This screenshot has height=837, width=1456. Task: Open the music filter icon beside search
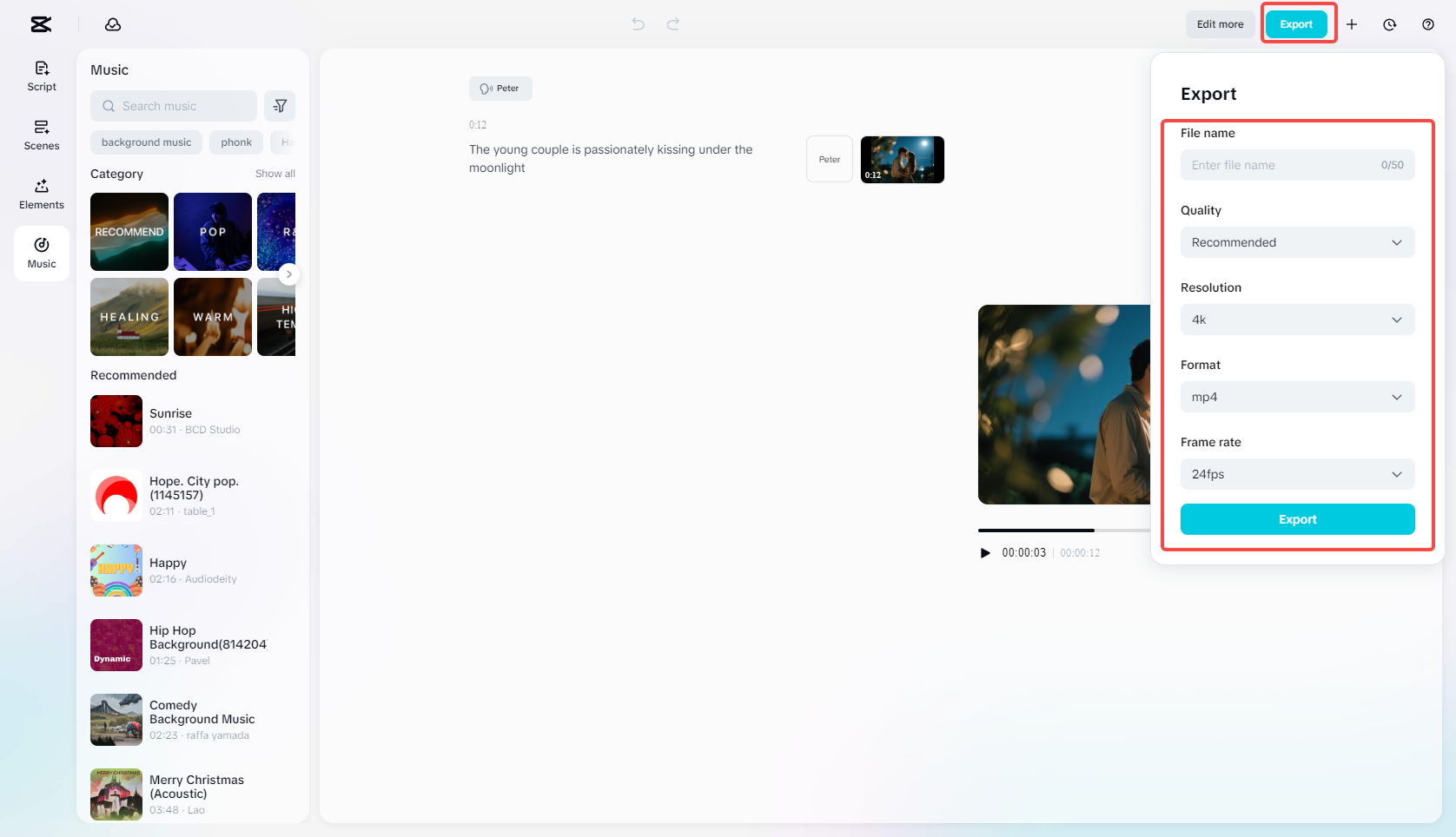[x=279, y=105]
